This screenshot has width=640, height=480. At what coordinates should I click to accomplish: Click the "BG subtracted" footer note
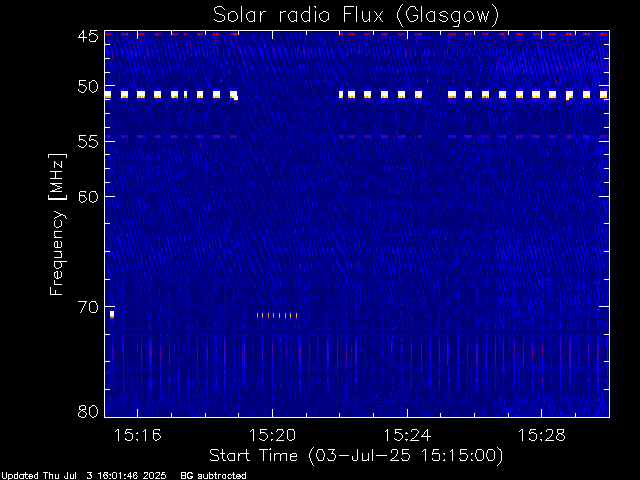[x=213, y=476]
